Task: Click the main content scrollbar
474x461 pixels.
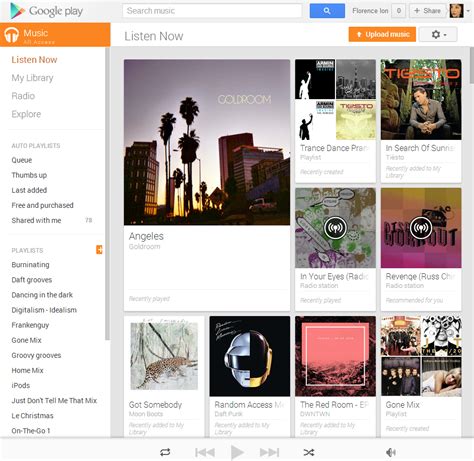Action: click(x=472, y=65)
